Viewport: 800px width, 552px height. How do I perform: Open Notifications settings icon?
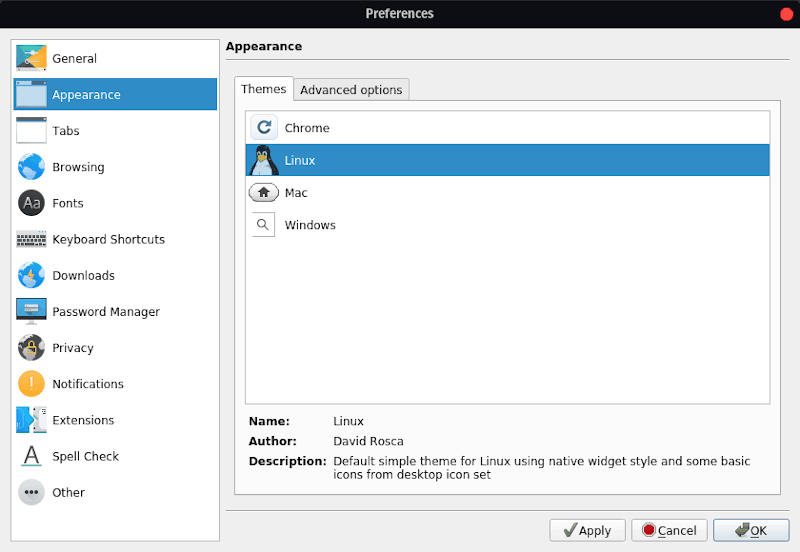pos(32,384)
